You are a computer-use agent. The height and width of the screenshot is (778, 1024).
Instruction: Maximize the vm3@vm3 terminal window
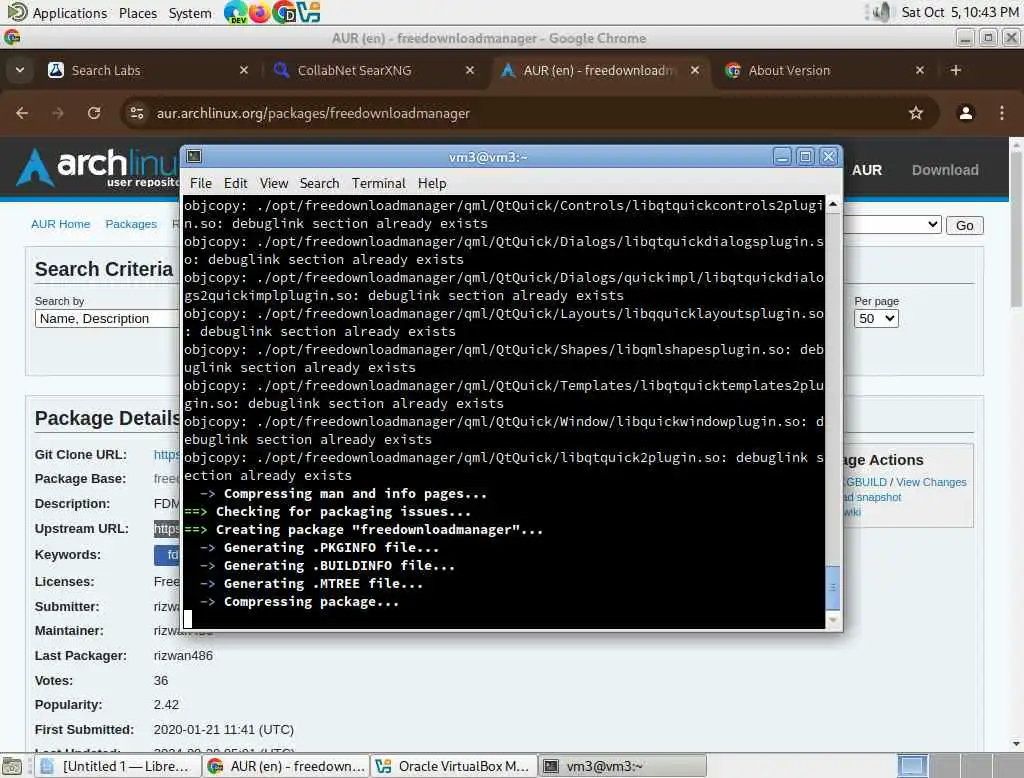click(x=805, y=156)
